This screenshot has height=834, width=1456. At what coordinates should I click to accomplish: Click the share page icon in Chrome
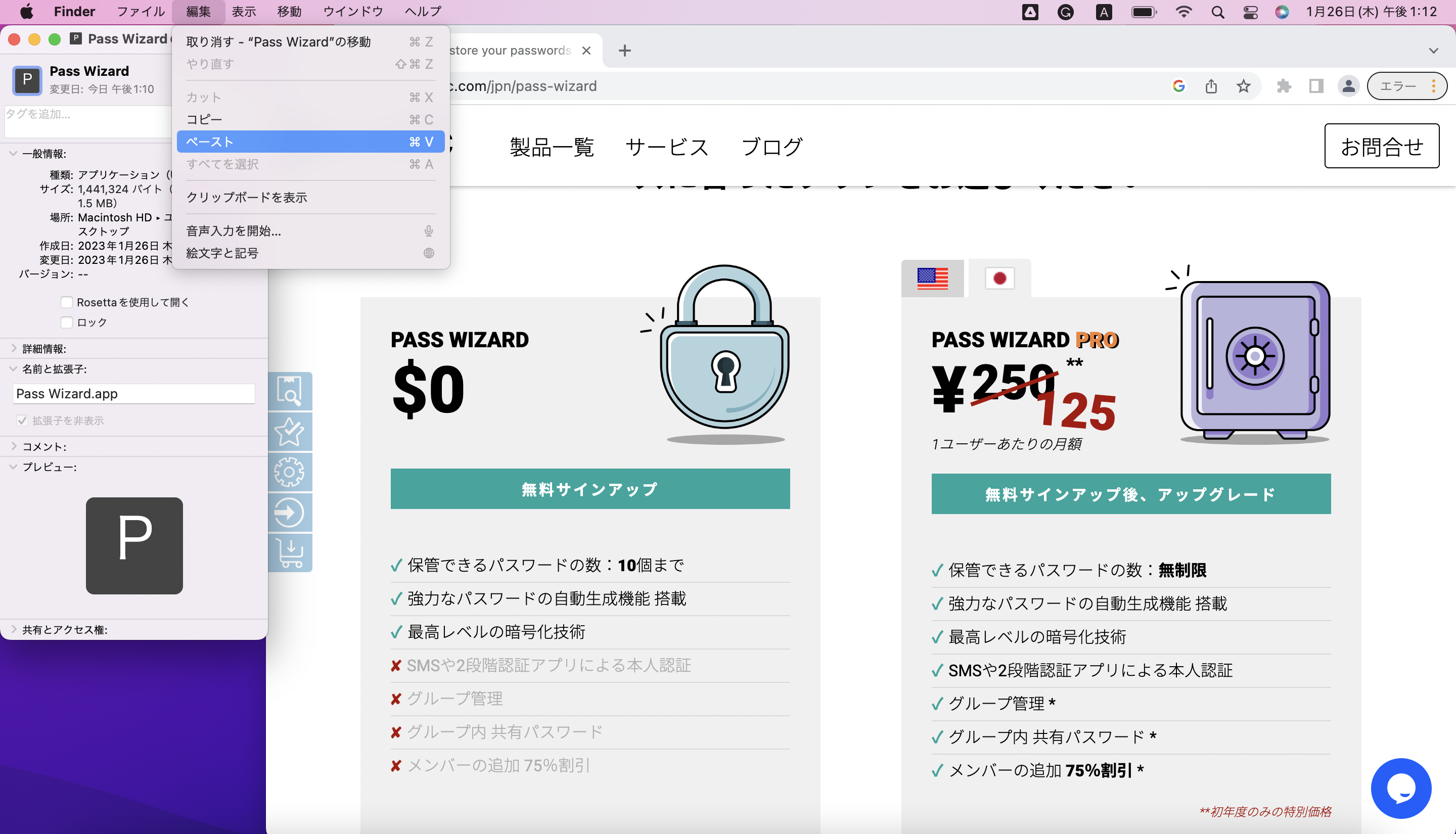point(1211,86)
